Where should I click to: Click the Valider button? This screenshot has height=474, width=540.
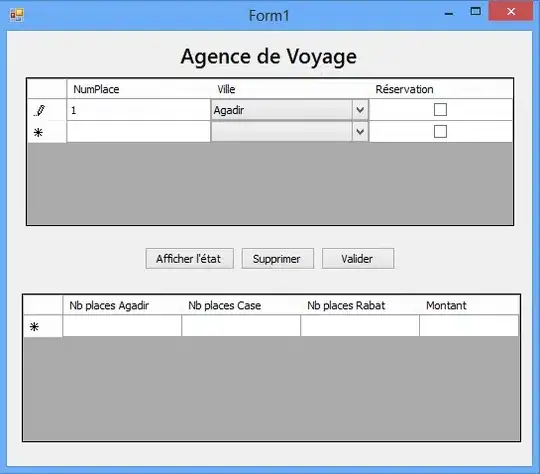coord(358,258)
